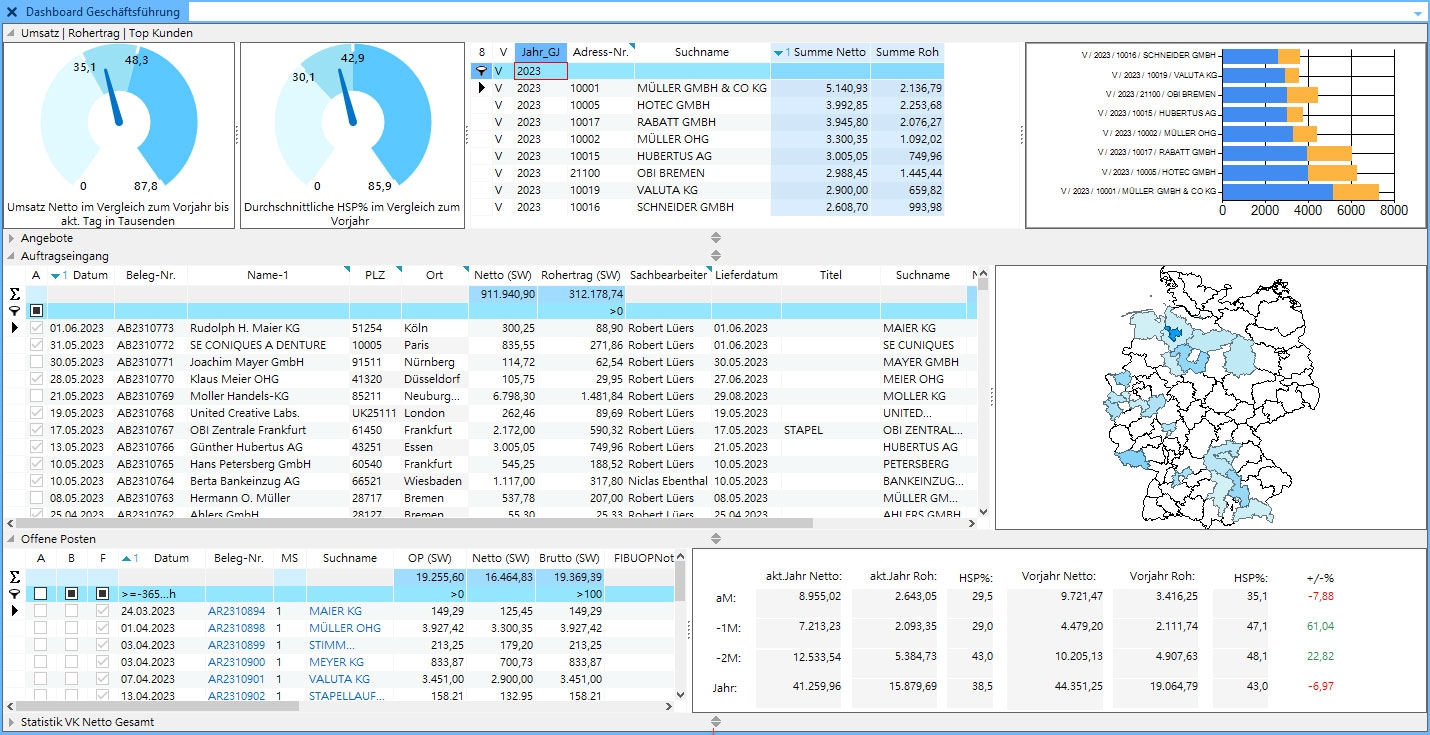
Task: Click the row marker arrow beside MÜLLER GMBH & CO KG
Action: pyautogui.click(x=482, y=88)
